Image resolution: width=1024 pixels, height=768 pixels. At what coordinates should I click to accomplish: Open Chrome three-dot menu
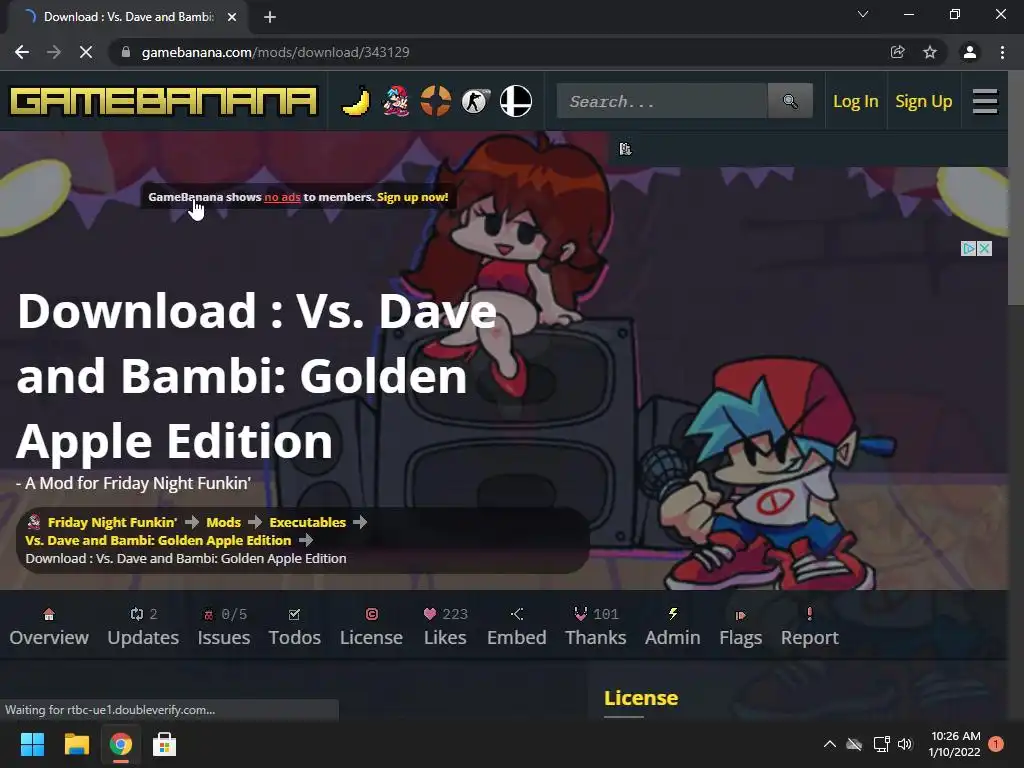click(x=1002, y=52)
